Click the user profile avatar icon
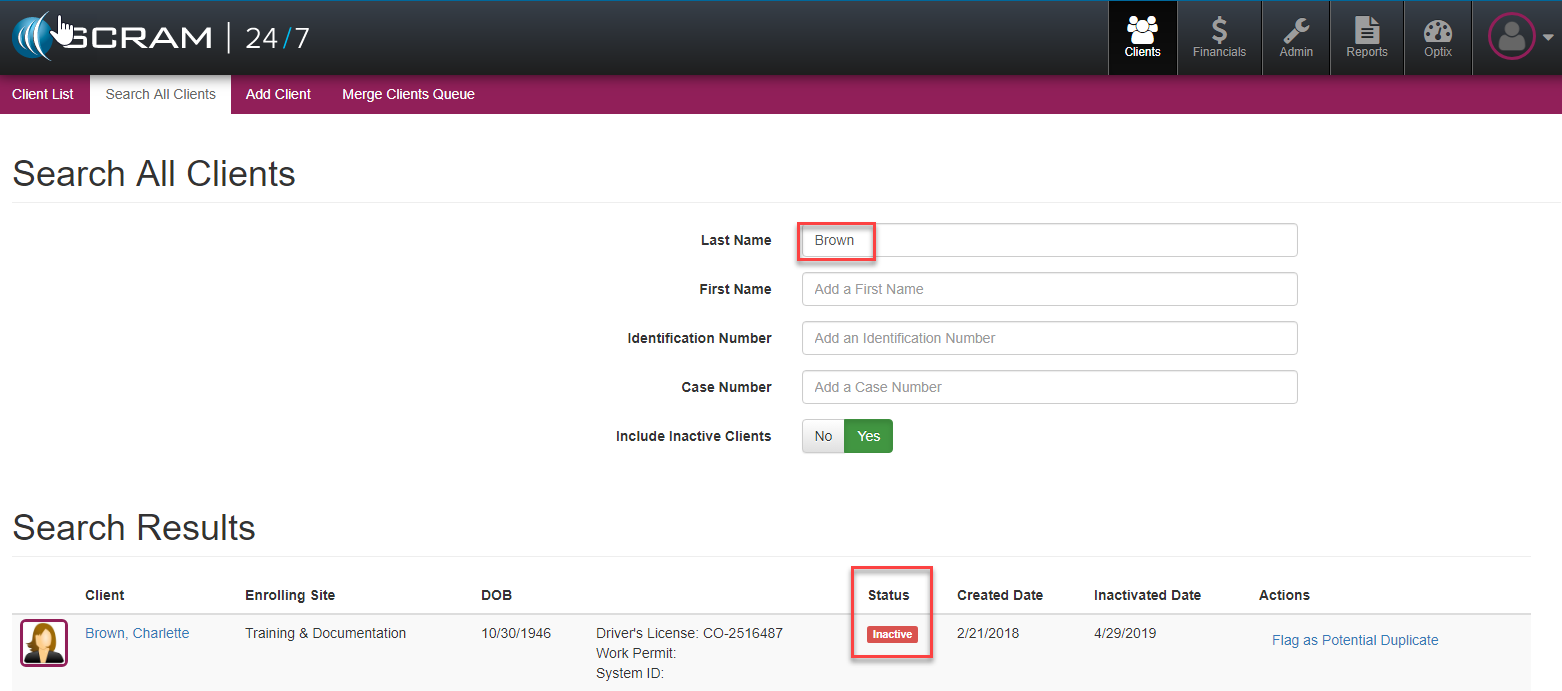Screen dimensions: 1562x691 click(x=1511, y=37)
